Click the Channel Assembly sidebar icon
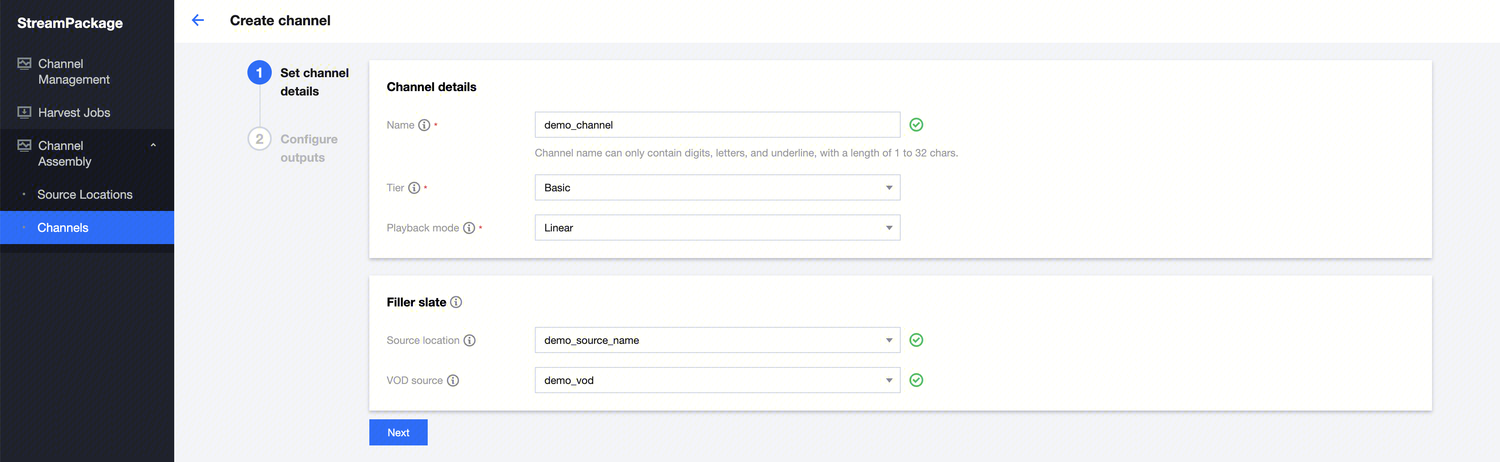The width and height of the screenshot is (1500, 462). [25, 146]
